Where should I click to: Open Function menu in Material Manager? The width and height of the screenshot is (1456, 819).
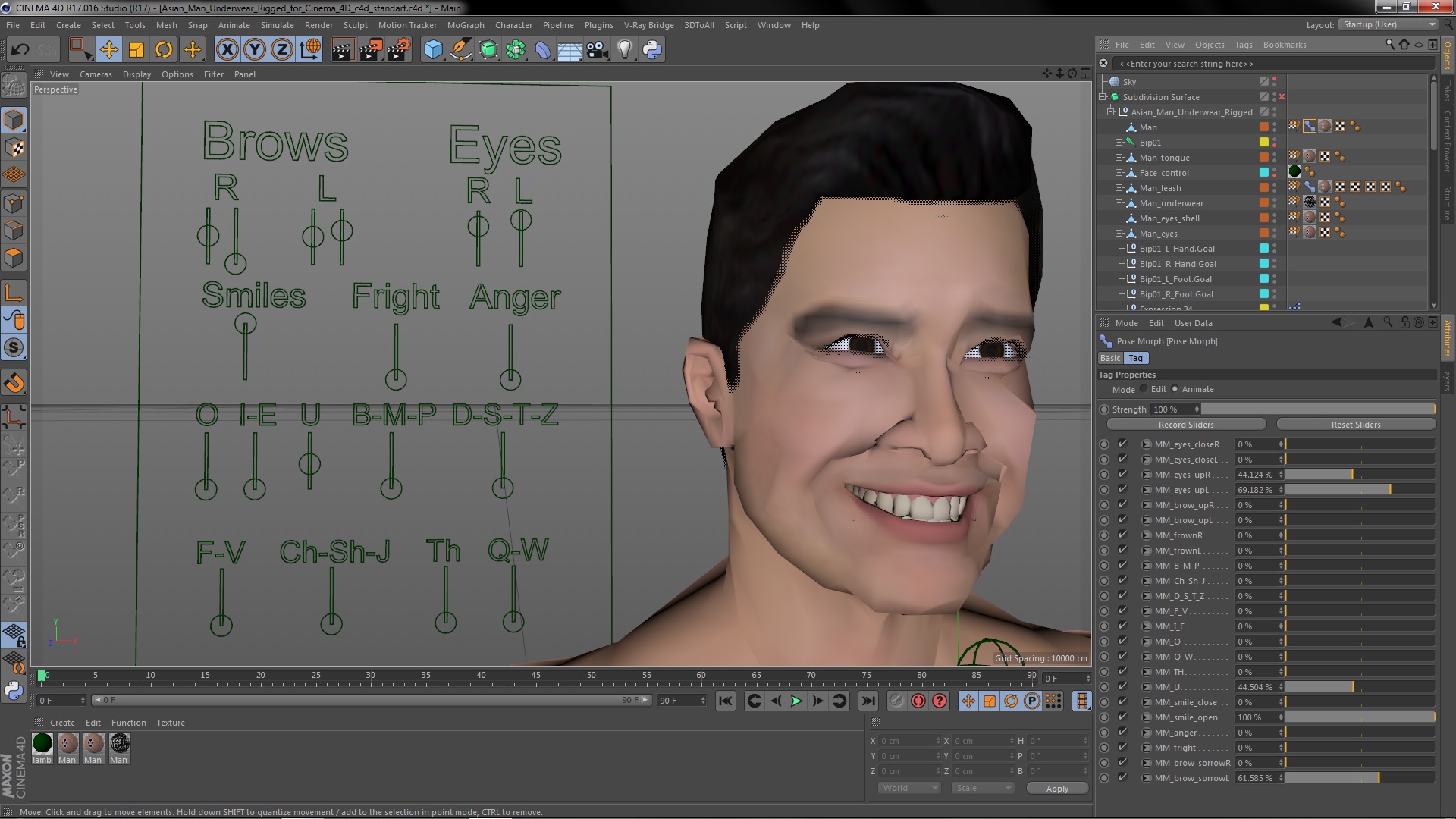point(129,723)
